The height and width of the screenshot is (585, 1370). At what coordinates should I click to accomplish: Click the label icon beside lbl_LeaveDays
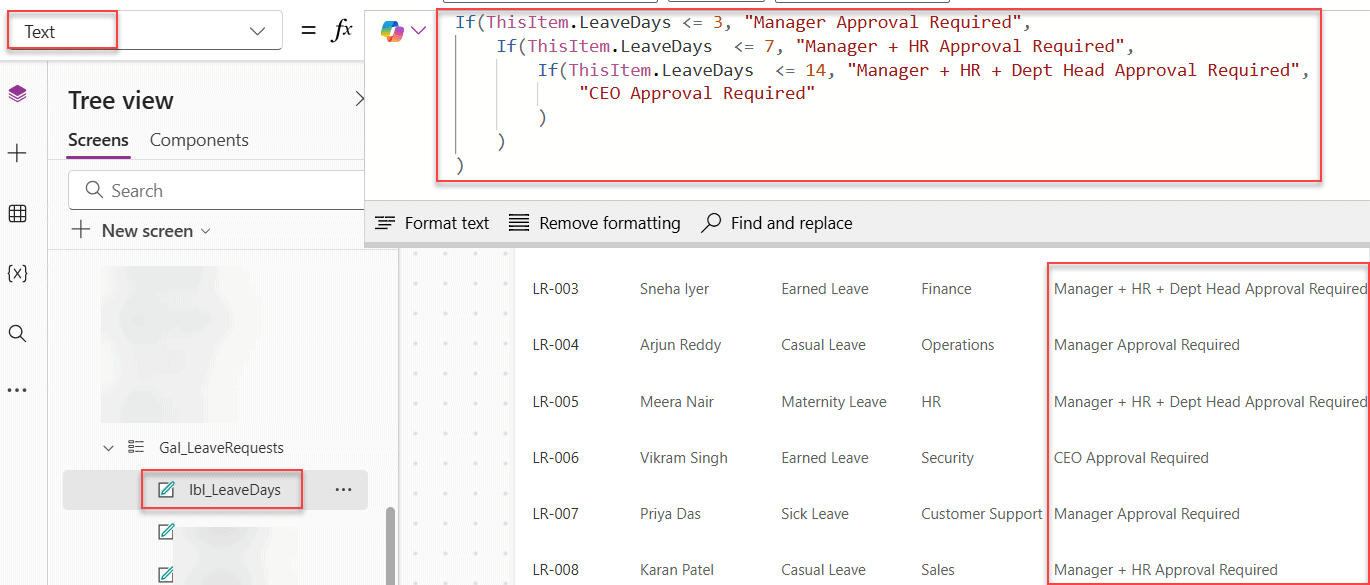click(166, 490)
